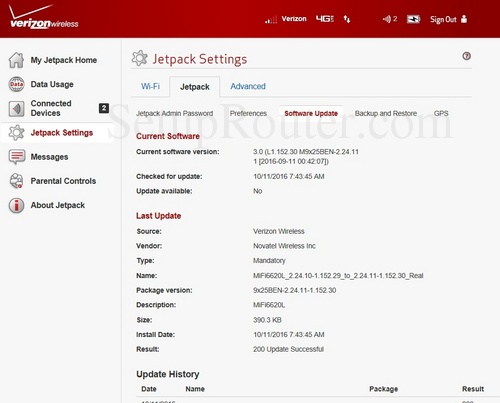Viewport: 500px width, 403px height.
Task: Open the Preferences sub-tab
Action: (248, 114)
